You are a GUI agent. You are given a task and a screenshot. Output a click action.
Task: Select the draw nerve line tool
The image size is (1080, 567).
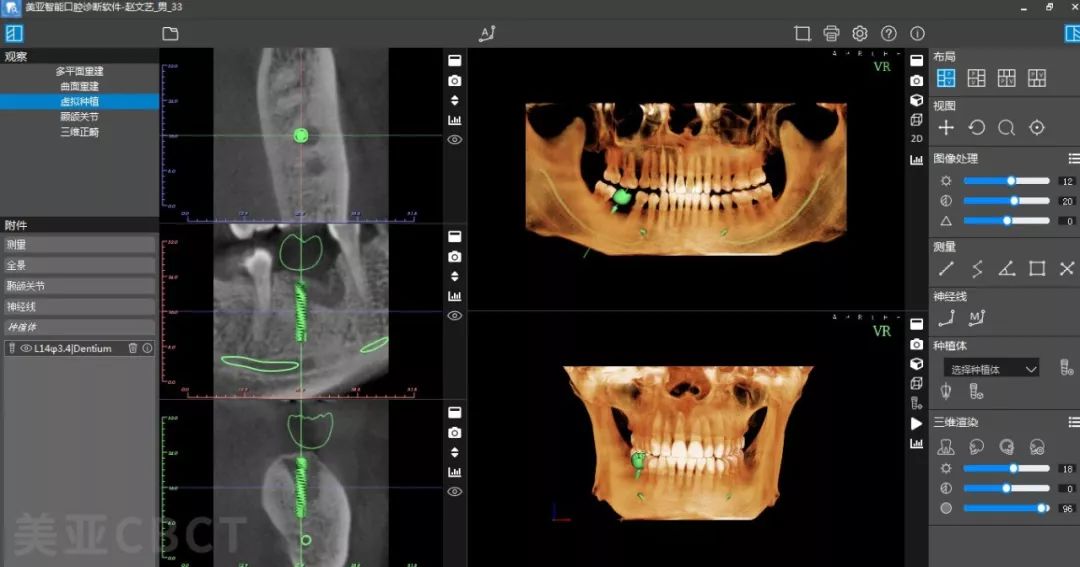pyautogui.click(x=946, y=318)
